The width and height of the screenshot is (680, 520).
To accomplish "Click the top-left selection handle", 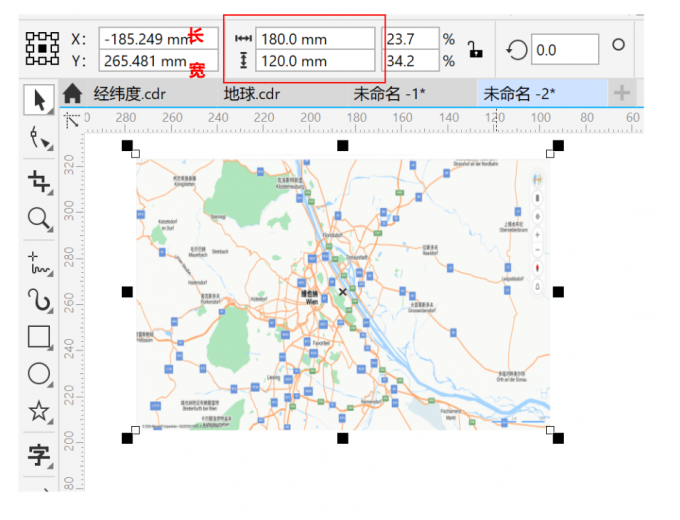I will point(127,146).
